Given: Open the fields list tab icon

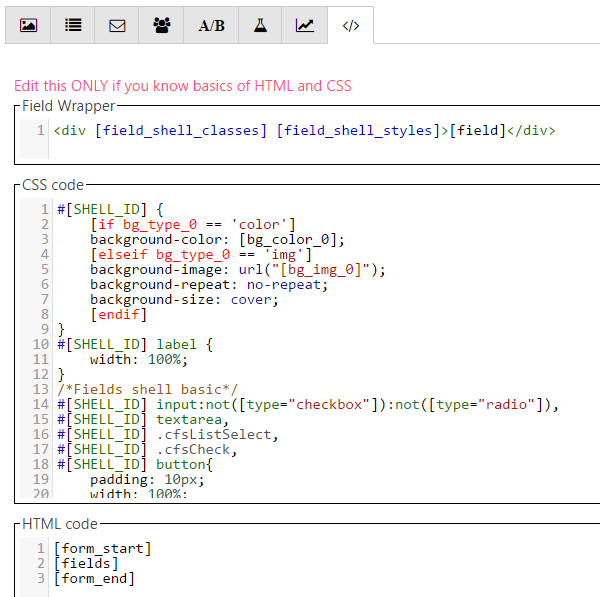Looking at the screenshot, I should (x=73, y=25).
